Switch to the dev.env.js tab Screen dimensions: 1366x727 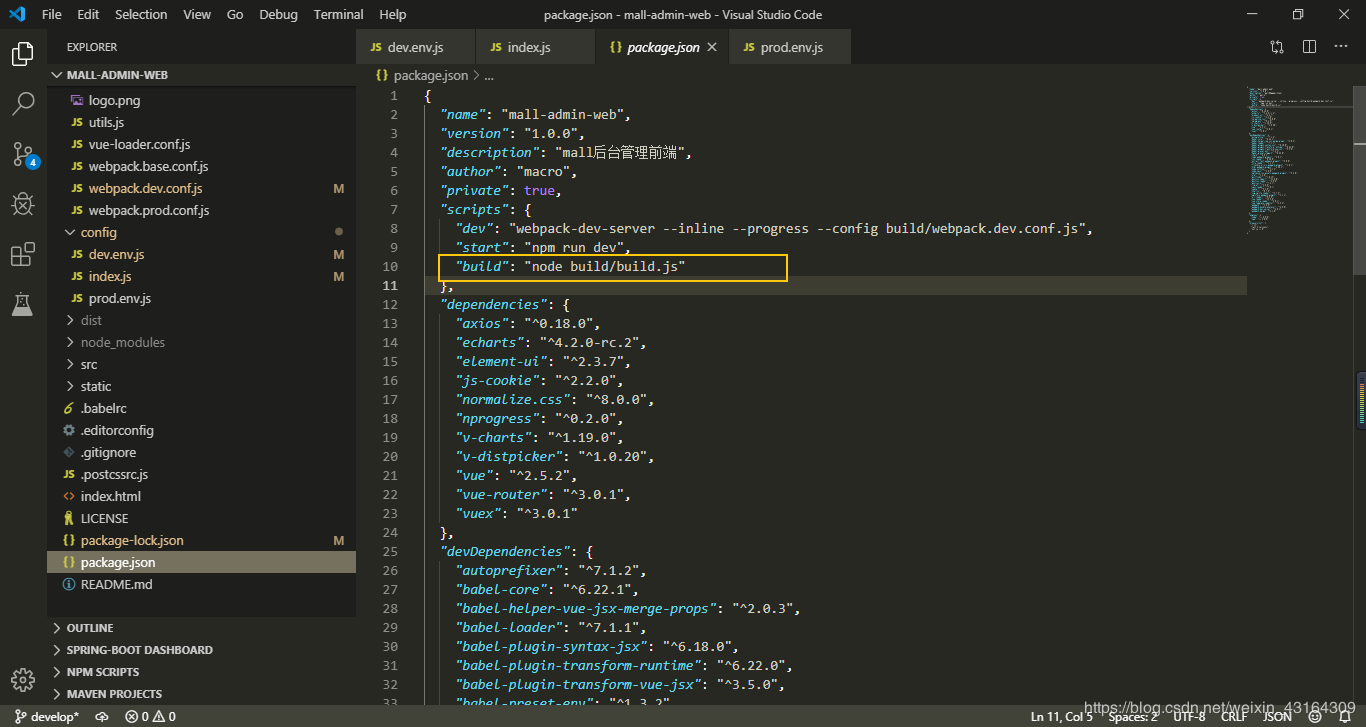pyautogui.click(x=416, y=47)
